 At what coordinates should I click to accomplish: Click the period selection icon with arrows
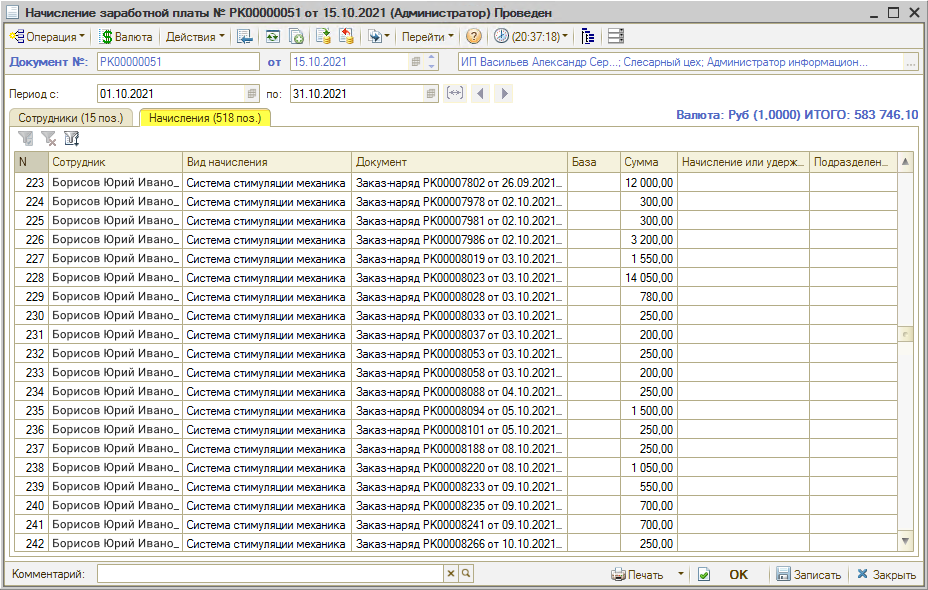(455, 93)
